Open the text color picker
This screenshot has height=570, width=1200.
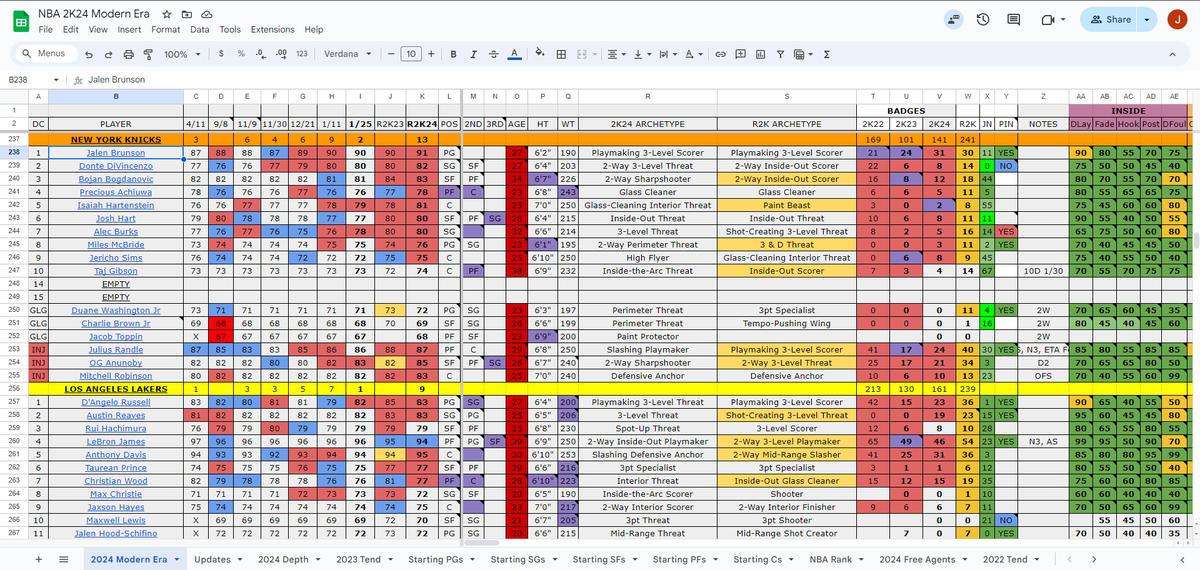(513, 54)
